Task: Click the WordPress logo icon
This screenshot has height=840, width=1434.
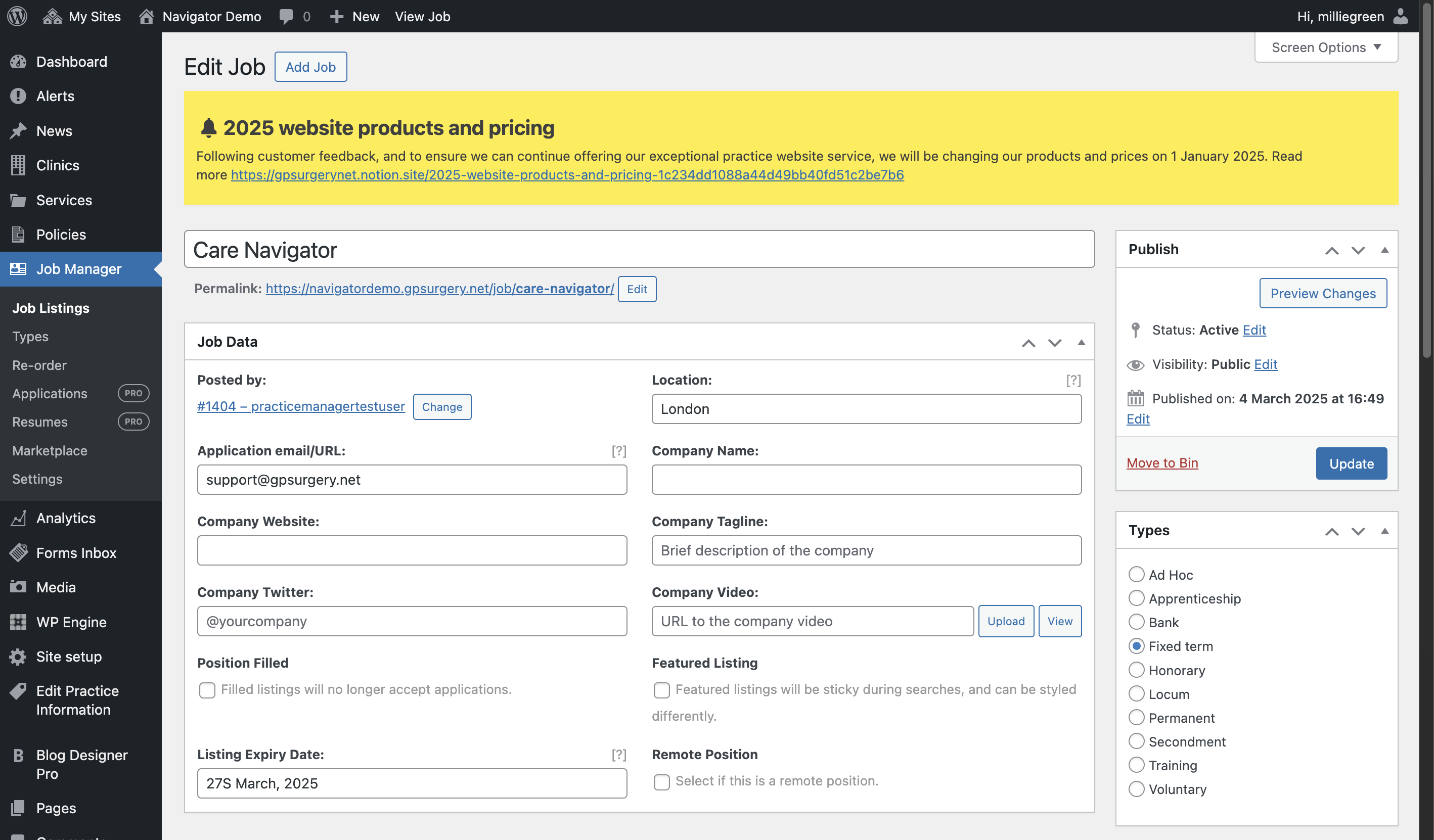Action: coord(17,16)
